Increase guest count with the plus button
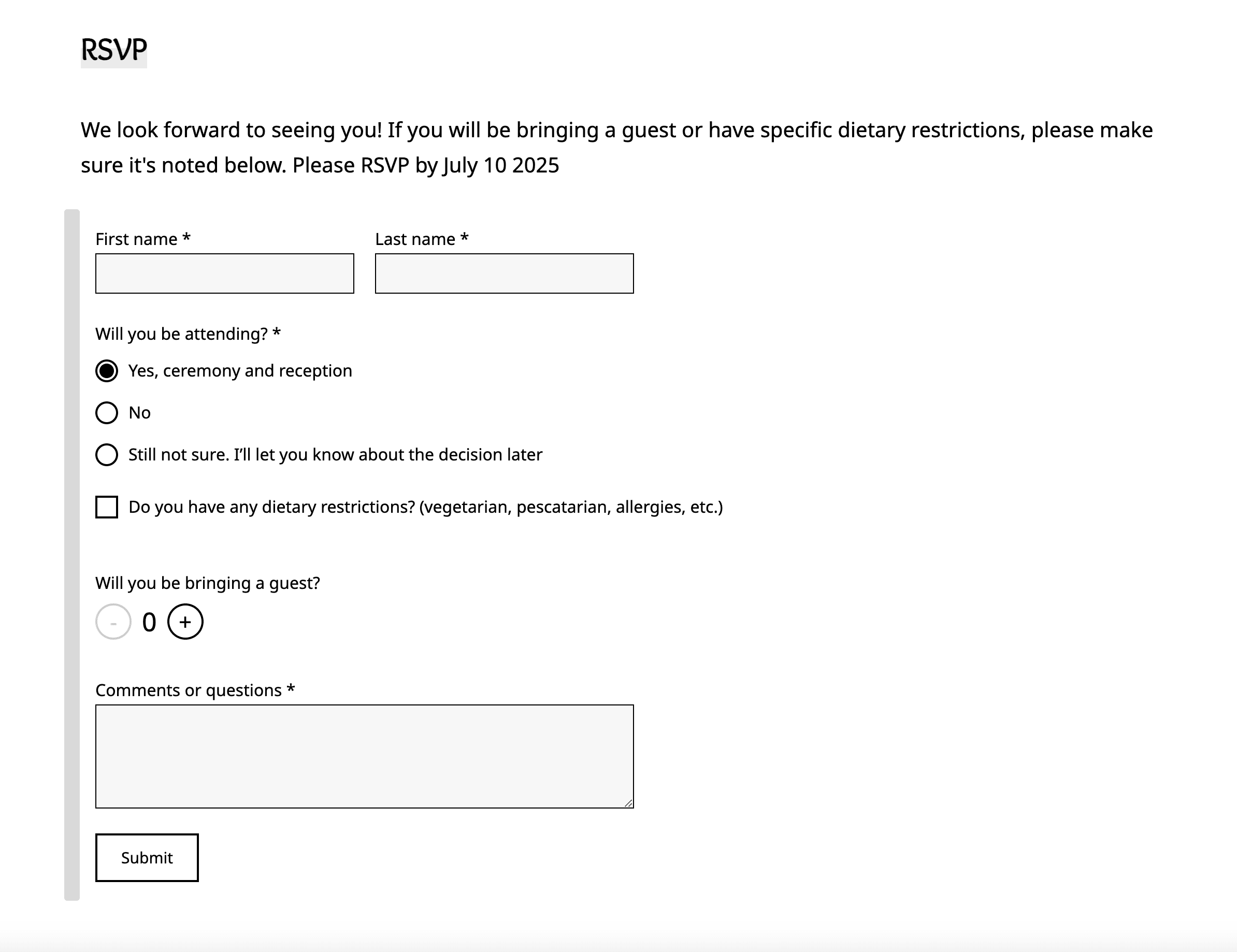The image size is (1237, 952). pyautogui.click(x=185, y=622)
